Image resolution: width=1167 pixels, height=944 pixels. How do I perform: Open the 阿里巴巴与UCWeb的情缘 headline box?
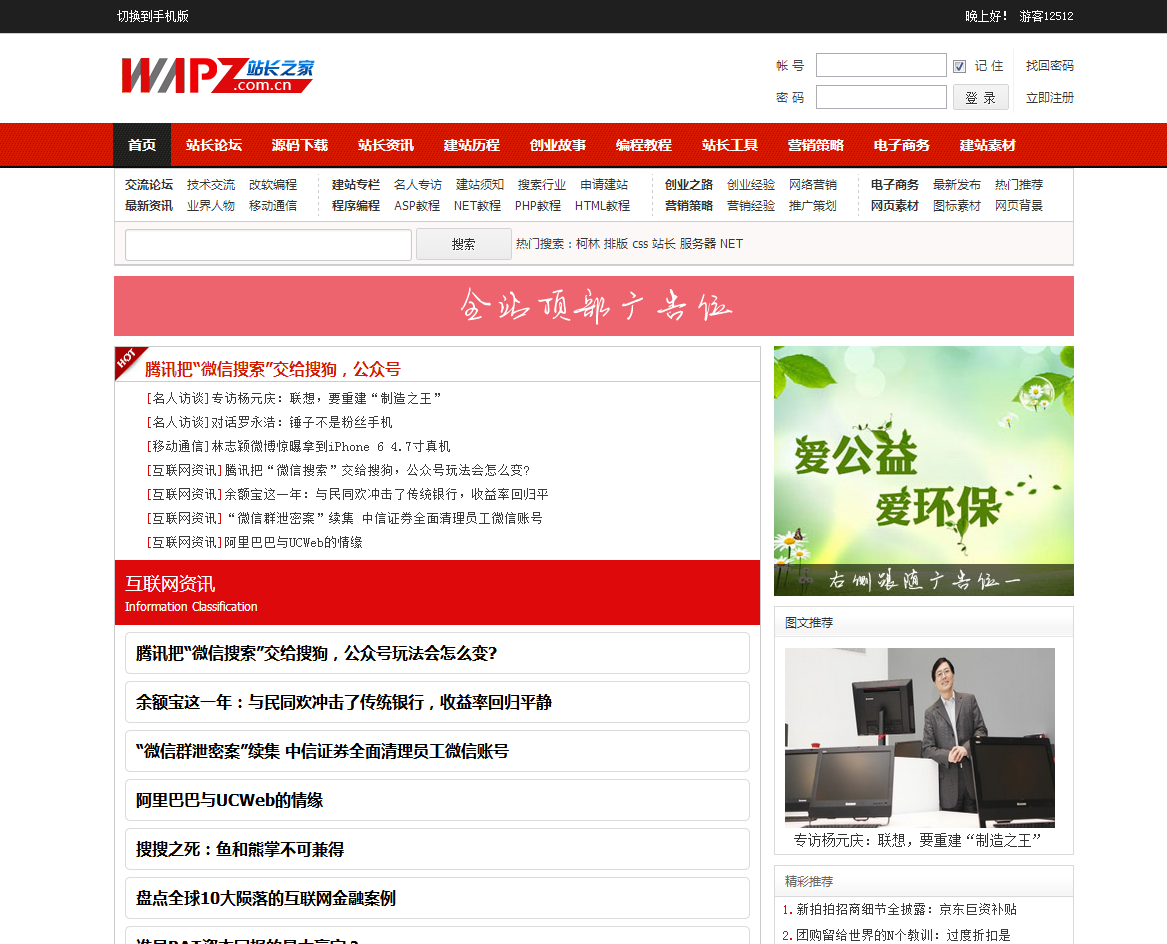(x=437, y=800)
